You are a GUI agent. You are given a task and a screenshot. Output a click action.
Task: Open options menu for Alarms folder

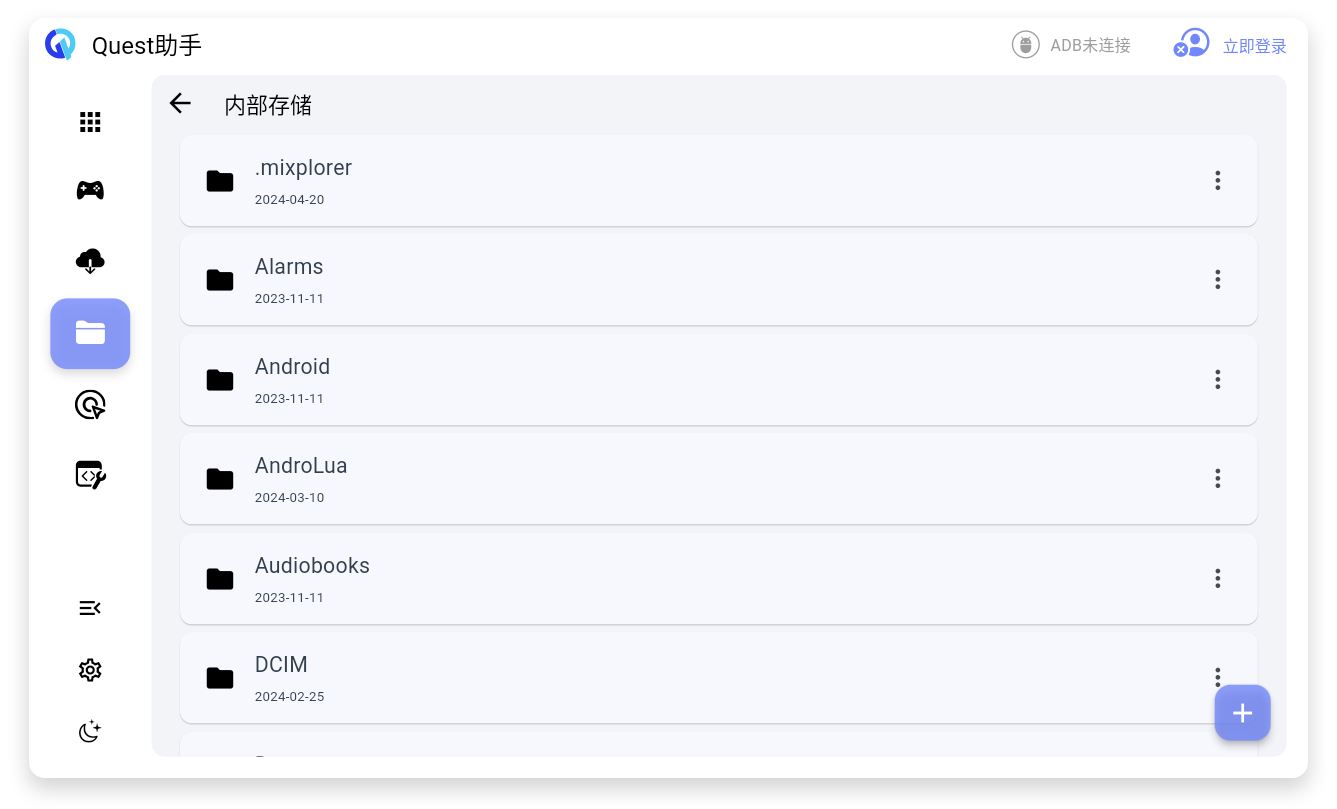[x=1217, y=279]
